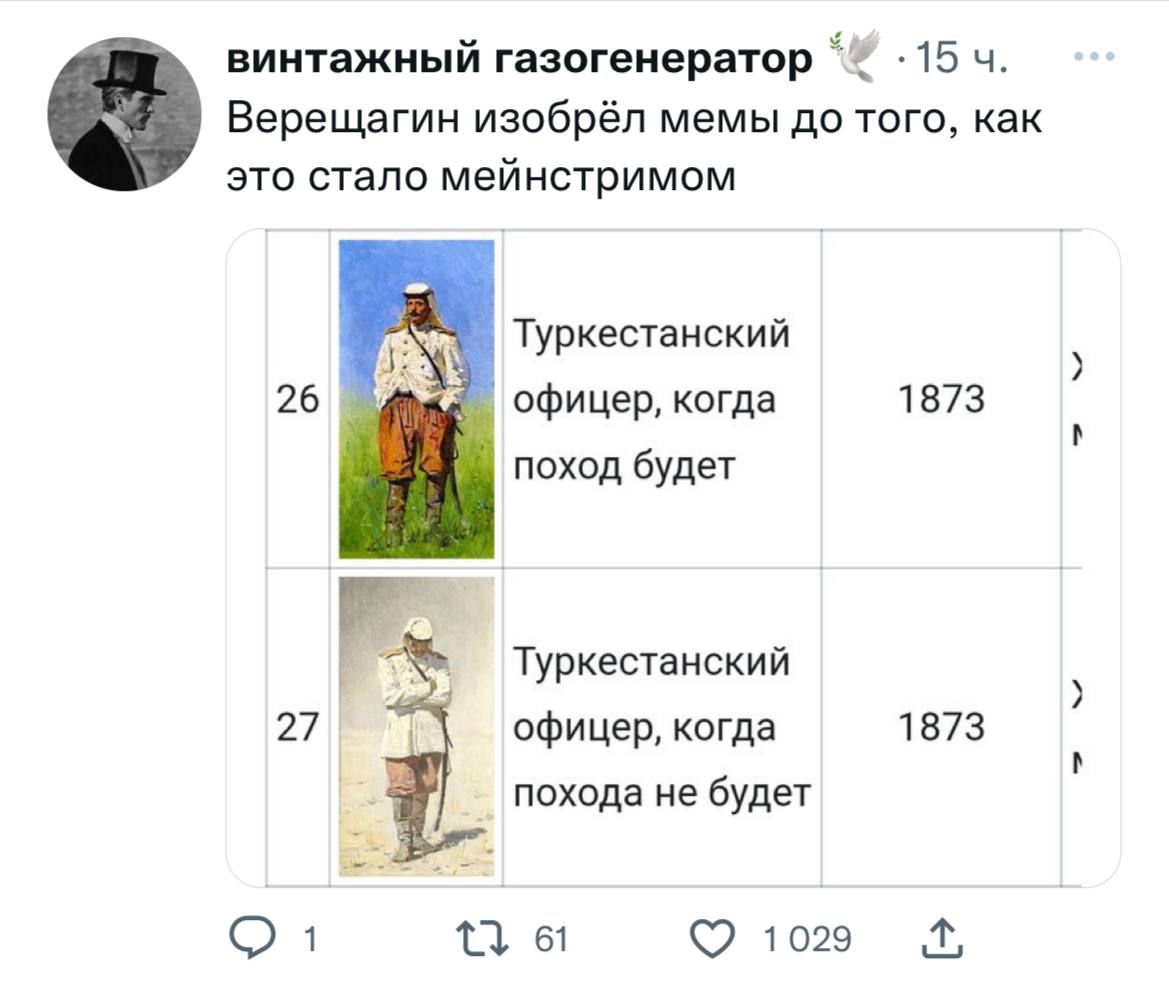
Task: Open painting thumbnail in row 27
Action: pyautogui.click(x=416, y=727)
